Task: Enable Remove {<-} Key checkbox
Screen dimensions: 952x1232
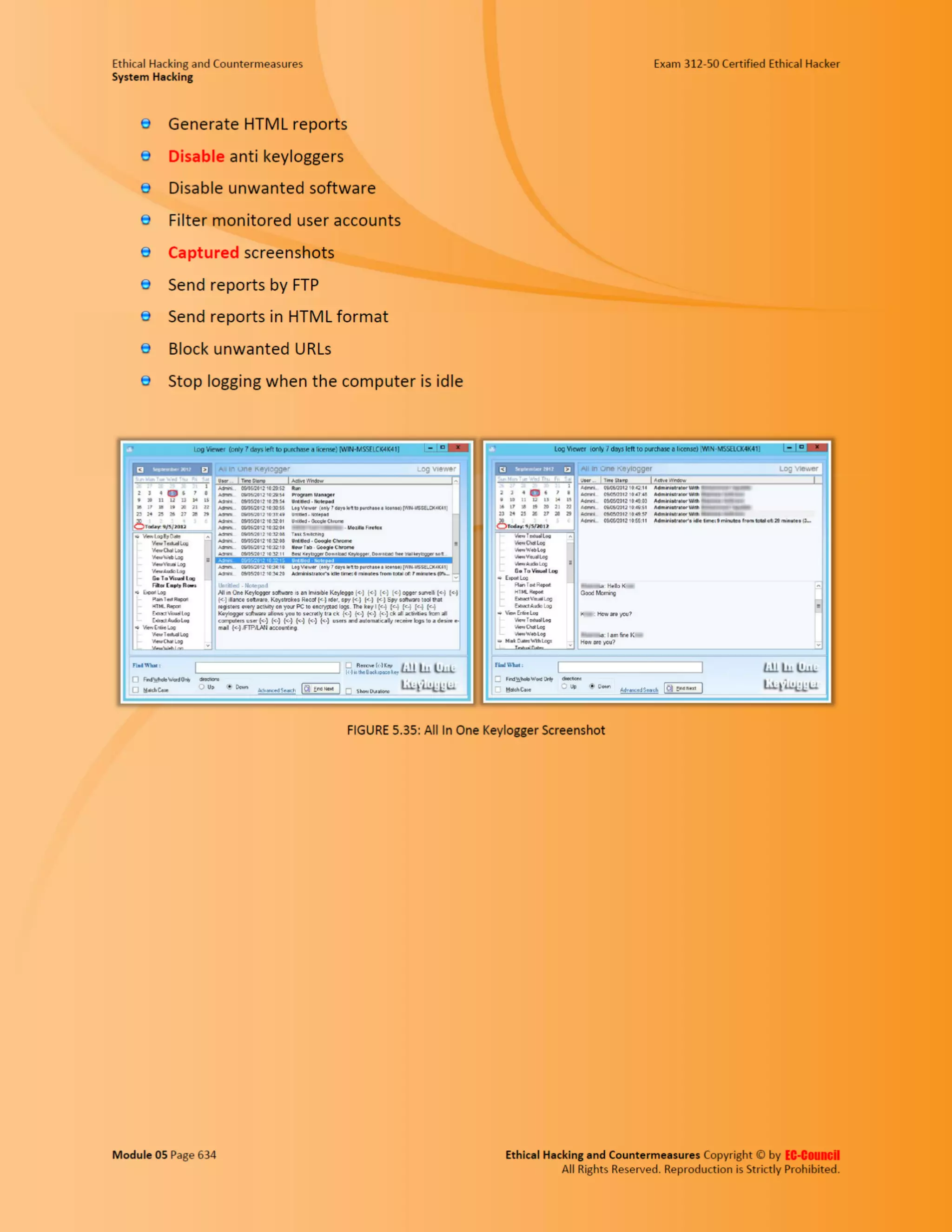Action: 349,665
